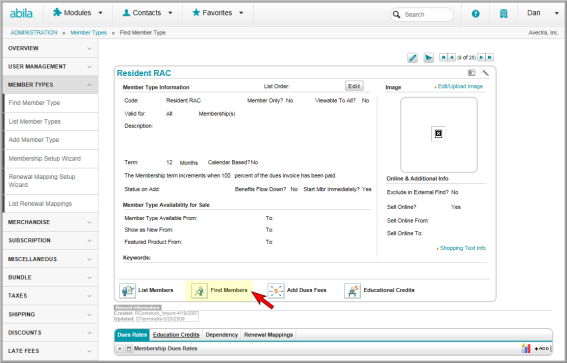Click the Add Dues Fees icon

tap(276, 290)
